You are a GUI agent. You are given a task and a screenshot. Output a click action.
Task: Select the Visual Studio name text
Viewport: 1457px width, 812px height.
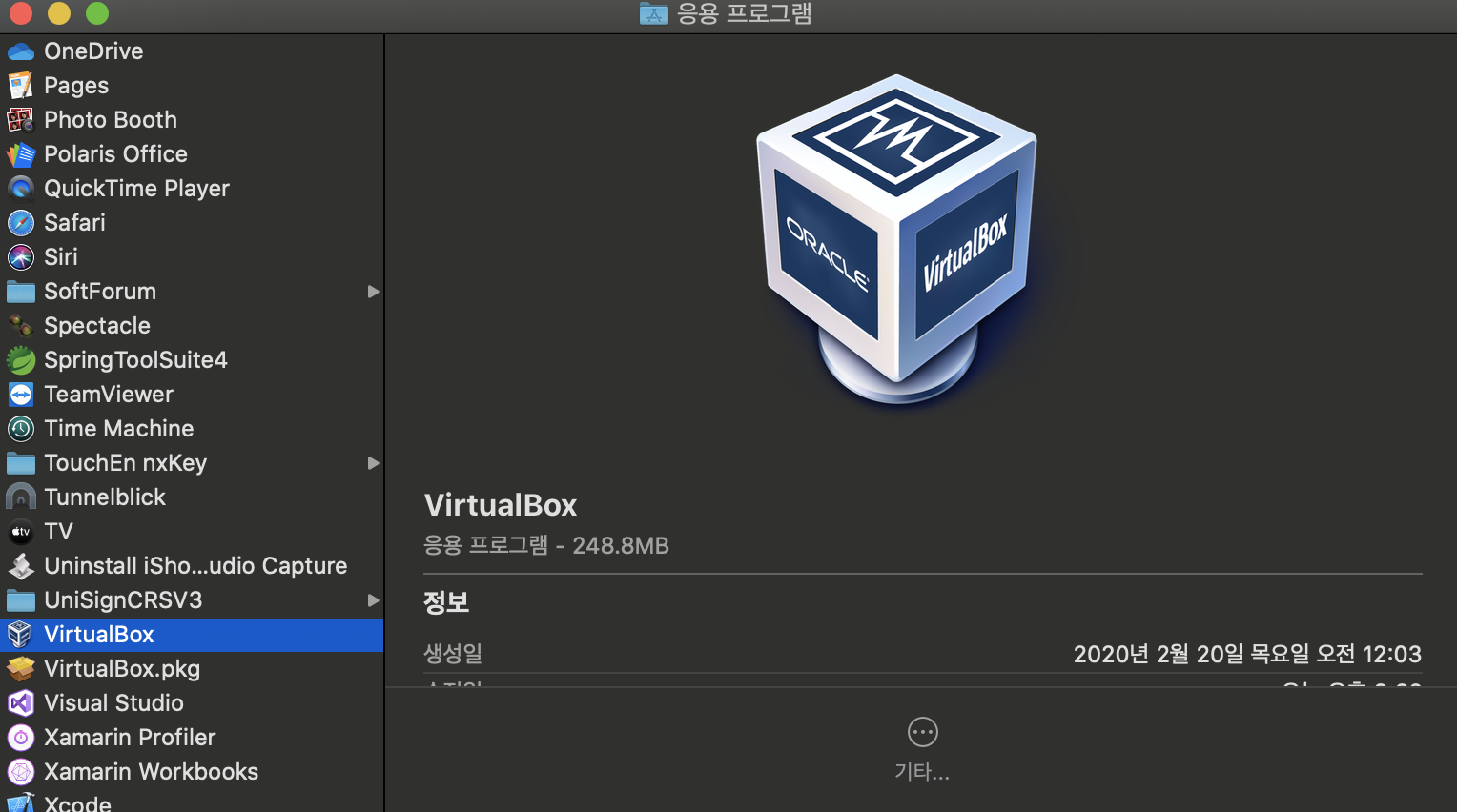(x=113, y=703)
